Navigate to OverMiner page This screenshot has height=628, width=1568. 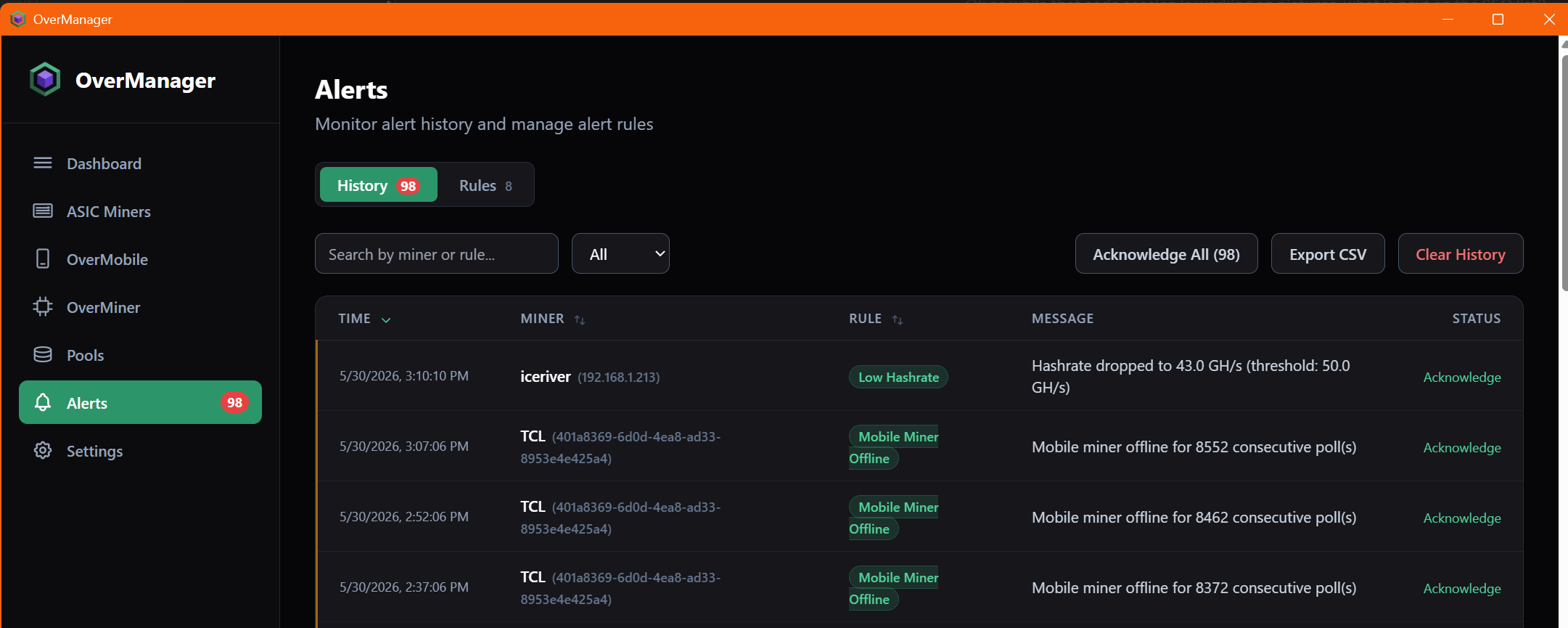tap(140, 307)
